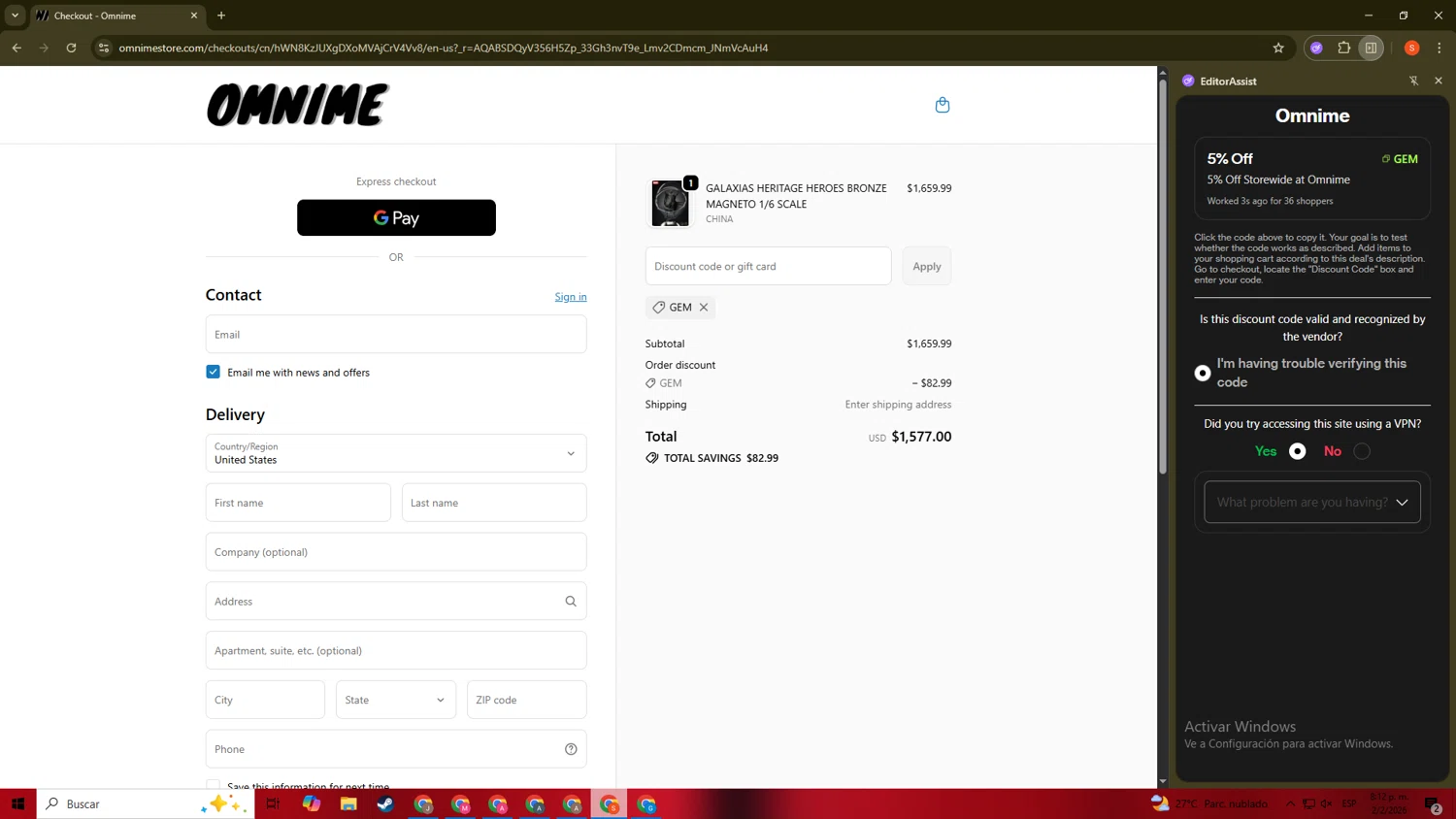Follow the Sign in link
The image size is (1456, 819).
point(571,297)
